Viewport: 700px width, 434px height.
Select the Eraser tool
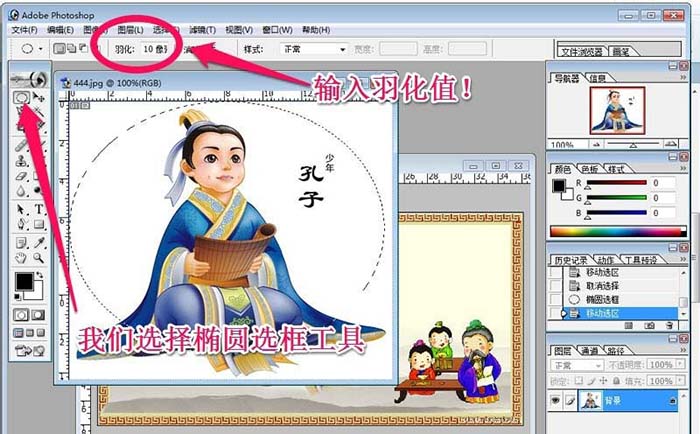coord(21,176)
